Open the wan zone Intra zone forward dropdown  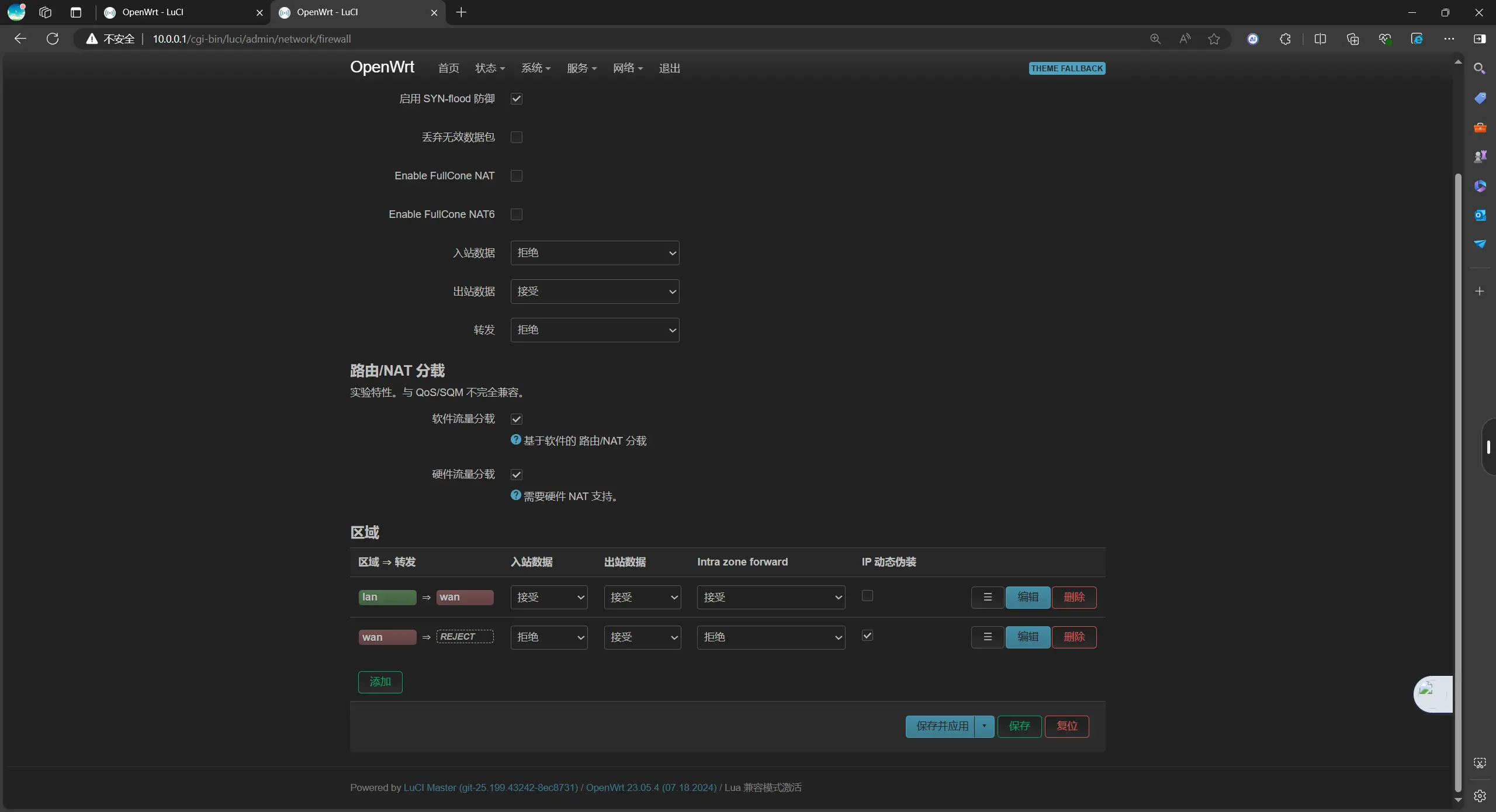(770, 637)
